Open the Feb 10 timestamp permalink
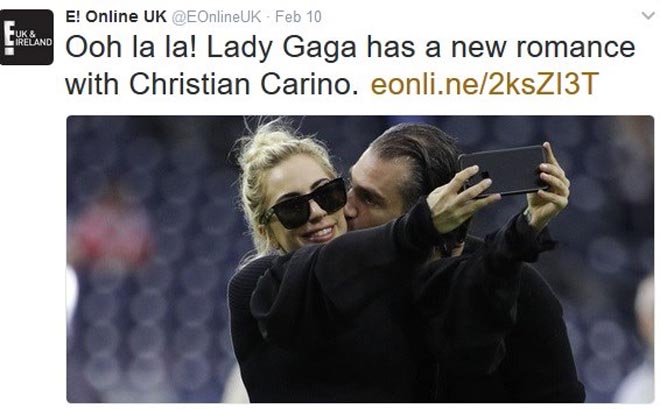Screen dimensions: 660x409 pyautogui.click(x=298, y=17)
